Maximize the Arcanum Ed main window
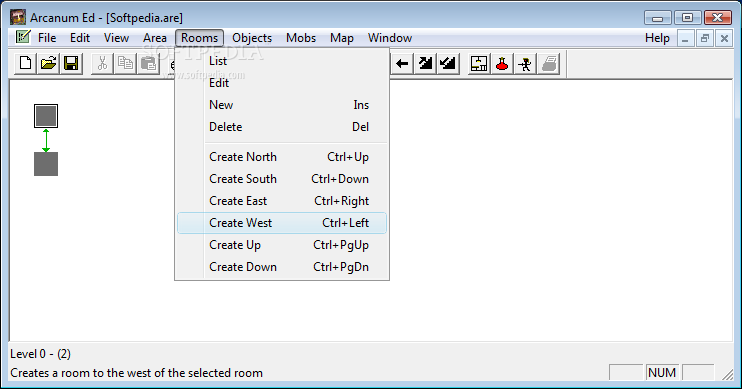 687,18
